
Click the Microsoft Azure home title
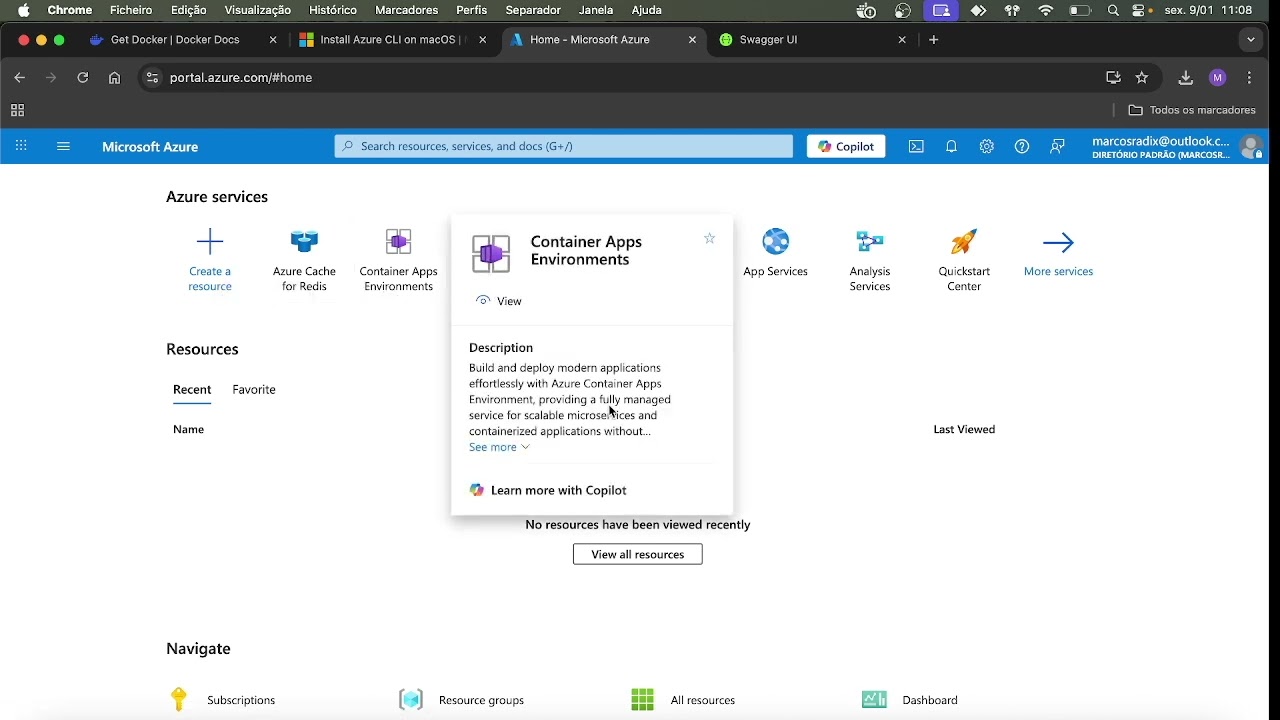(x=150, y=146)
